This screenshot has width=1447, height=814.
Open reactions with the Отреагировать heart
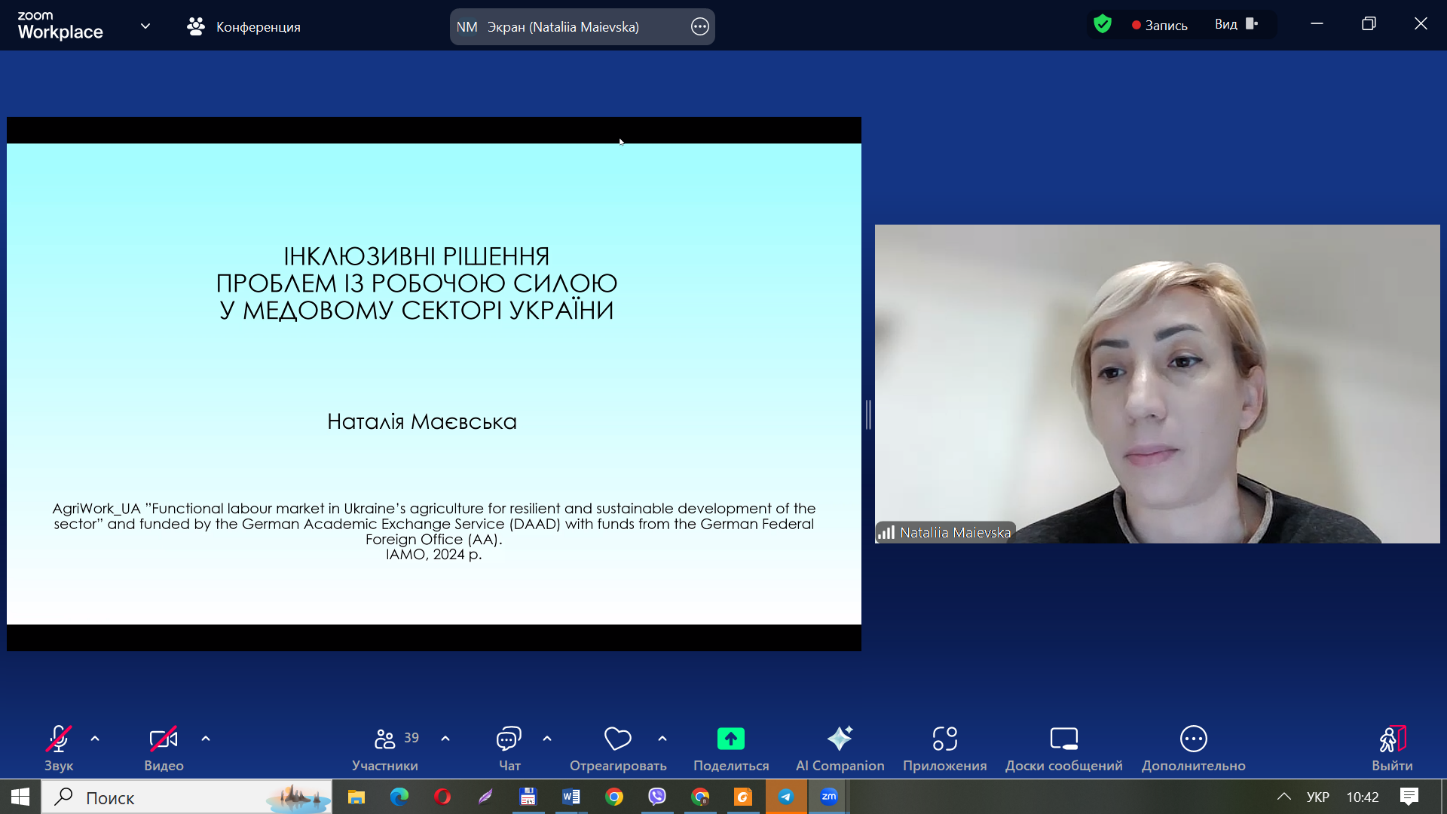(x=618, y=748)
